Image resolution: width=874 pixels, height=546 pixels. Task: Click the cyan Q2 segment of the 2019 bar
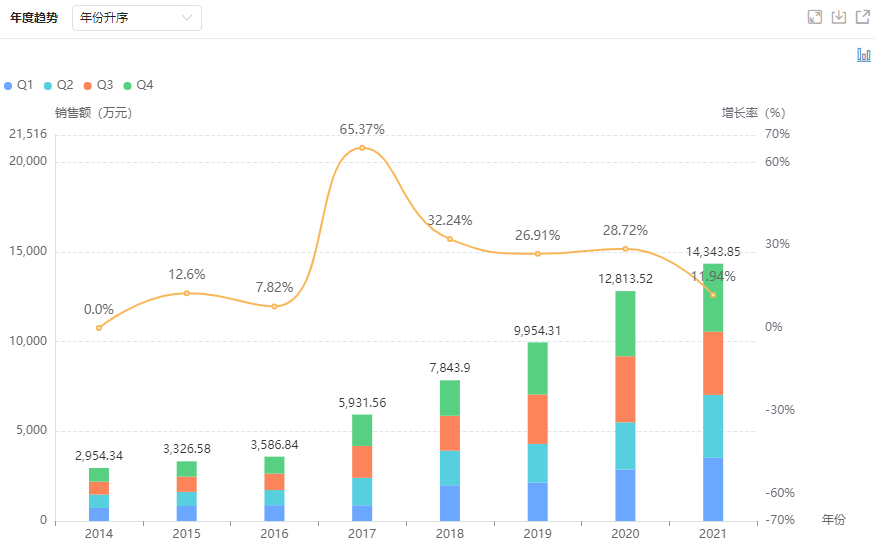tap(537, 463)
